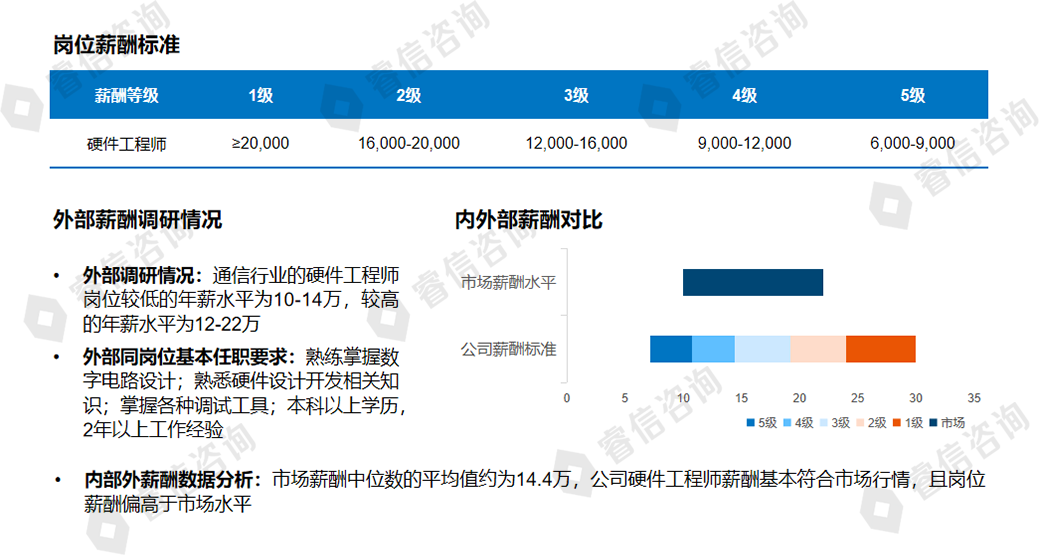Select the 12,000-16,000 salary cell

[x=576, y=144]
